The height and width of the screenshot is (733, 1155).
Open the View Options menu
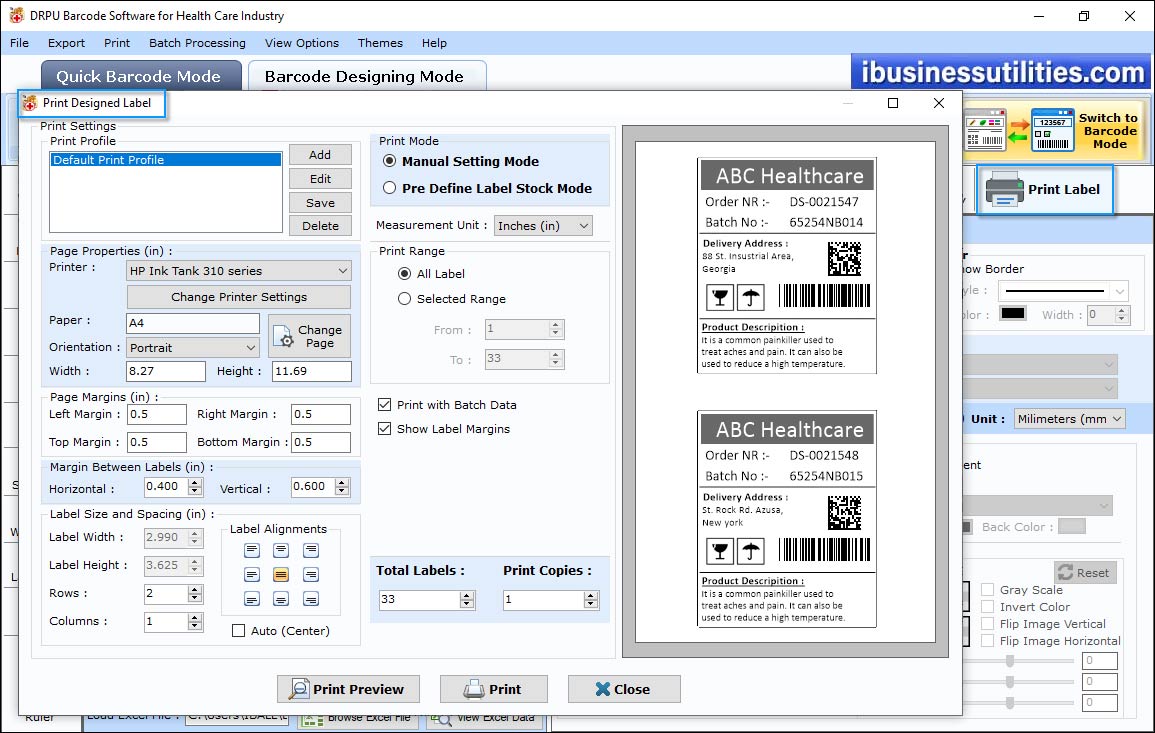tap(302, 43)
